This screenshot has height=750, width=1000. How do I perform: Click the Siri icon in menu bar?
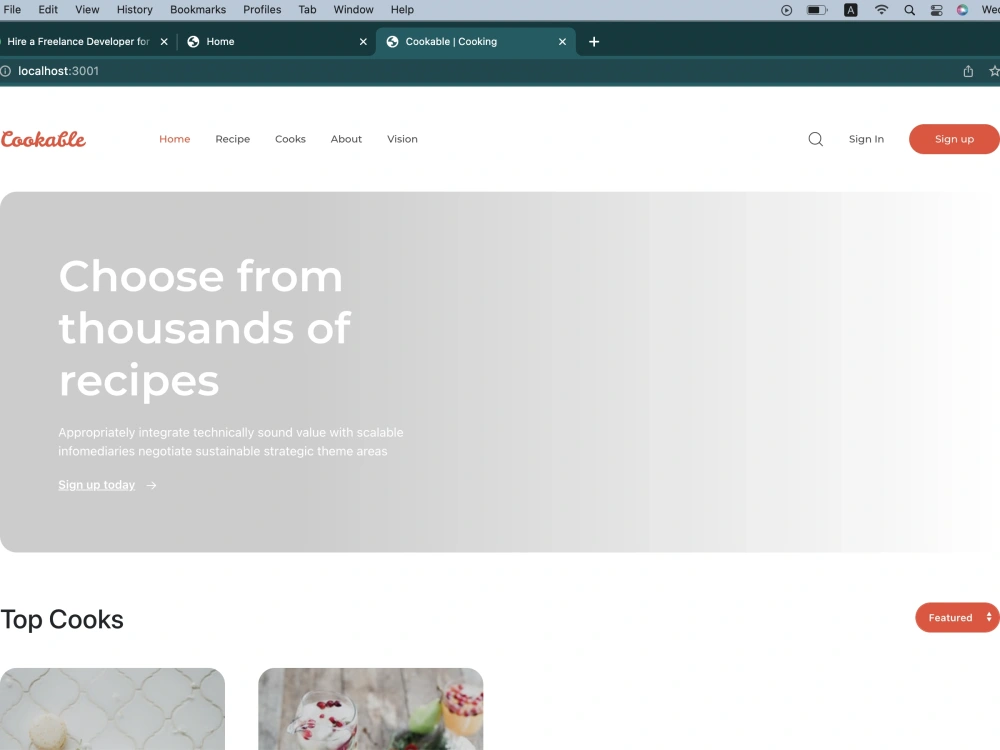(962, 10)
